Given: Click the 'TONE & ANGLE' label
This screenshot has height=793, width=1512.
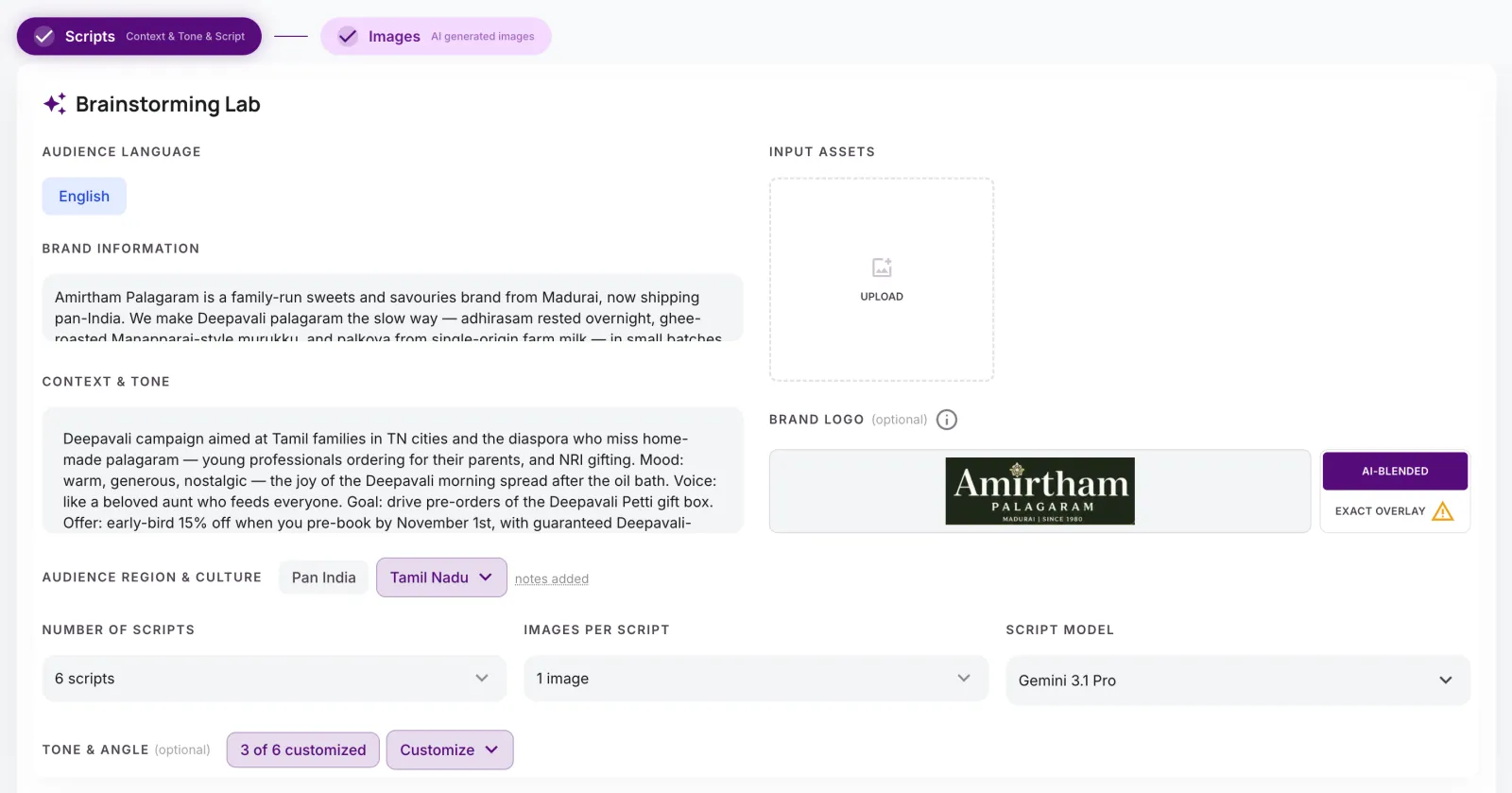Looking at the screenshot, I should click(x=95, y=750).
